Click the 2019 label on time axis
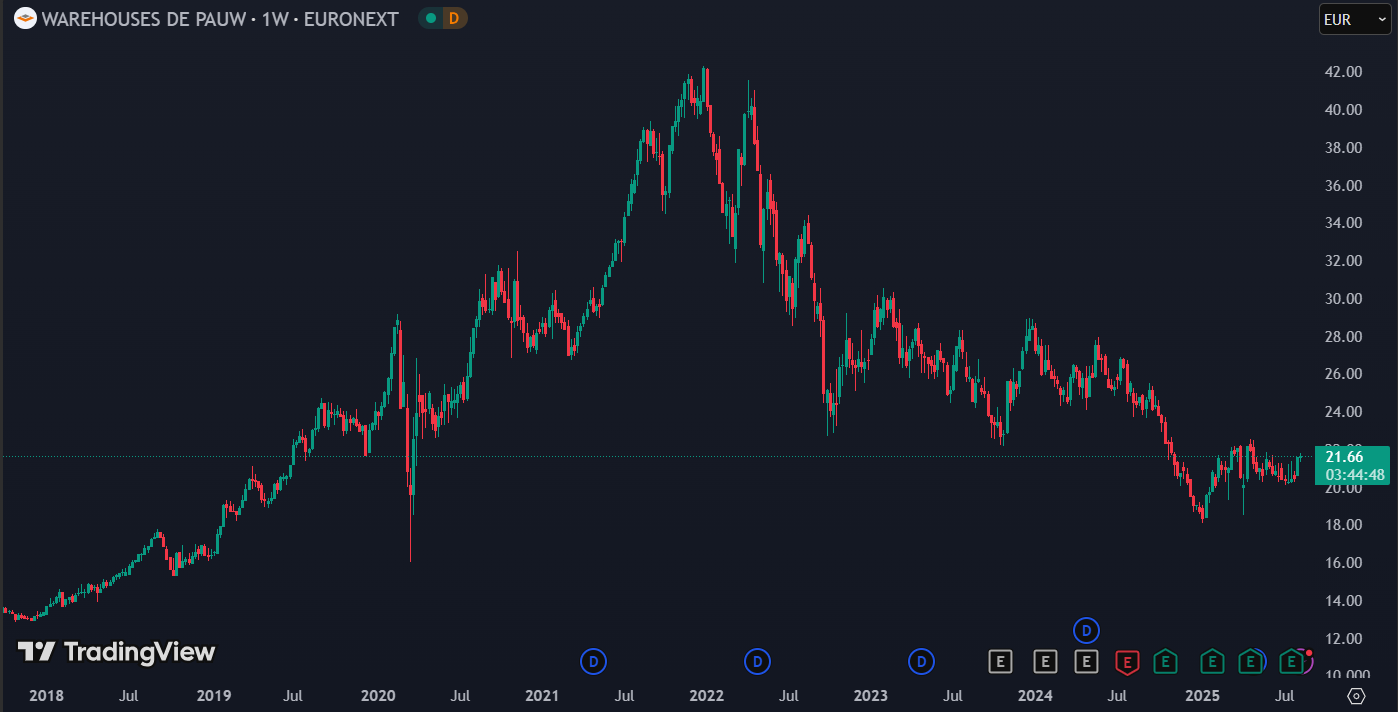Screen dimensions: 1398x712 [213, 695]
